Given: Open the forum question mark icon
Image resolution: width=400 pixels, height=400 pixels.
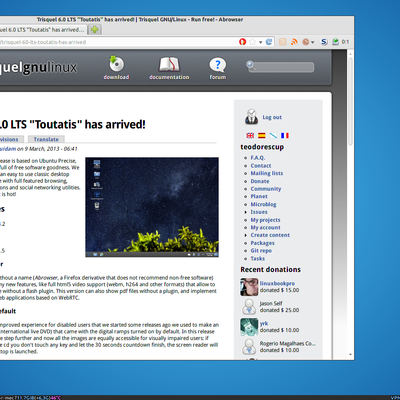Looking at the screenshot, I should pos(218,65).
